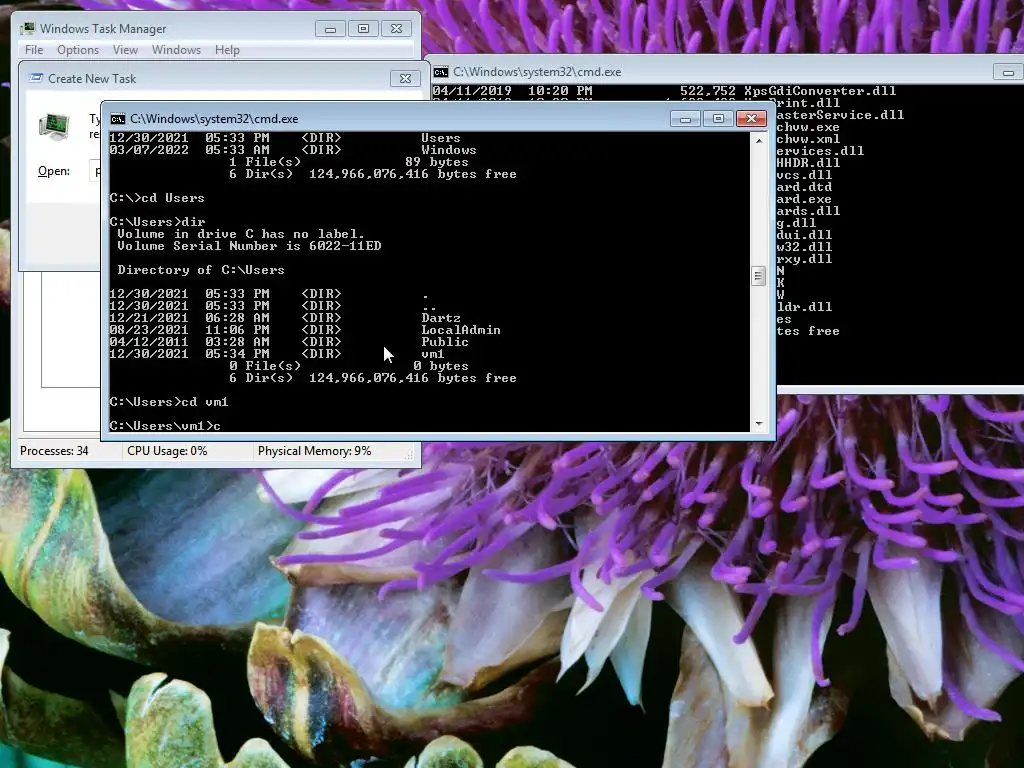Click the Open: label in Create New Task
This screenshot has height=768, width=1024.
[x=54, y=171]
